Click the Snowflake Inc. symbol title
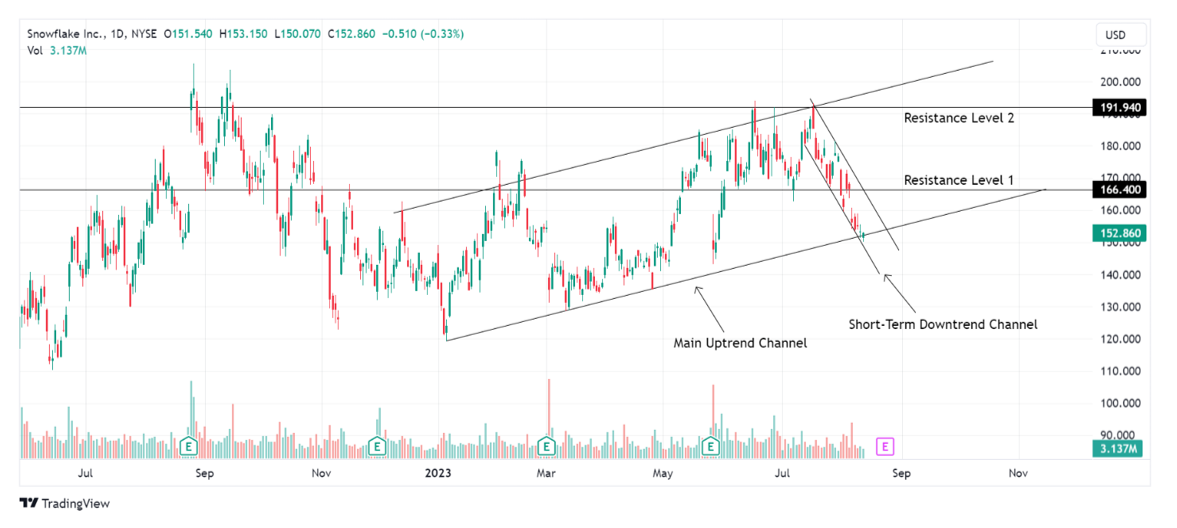The width and height of the screenshot is (1177, 528). coord(66,33)
